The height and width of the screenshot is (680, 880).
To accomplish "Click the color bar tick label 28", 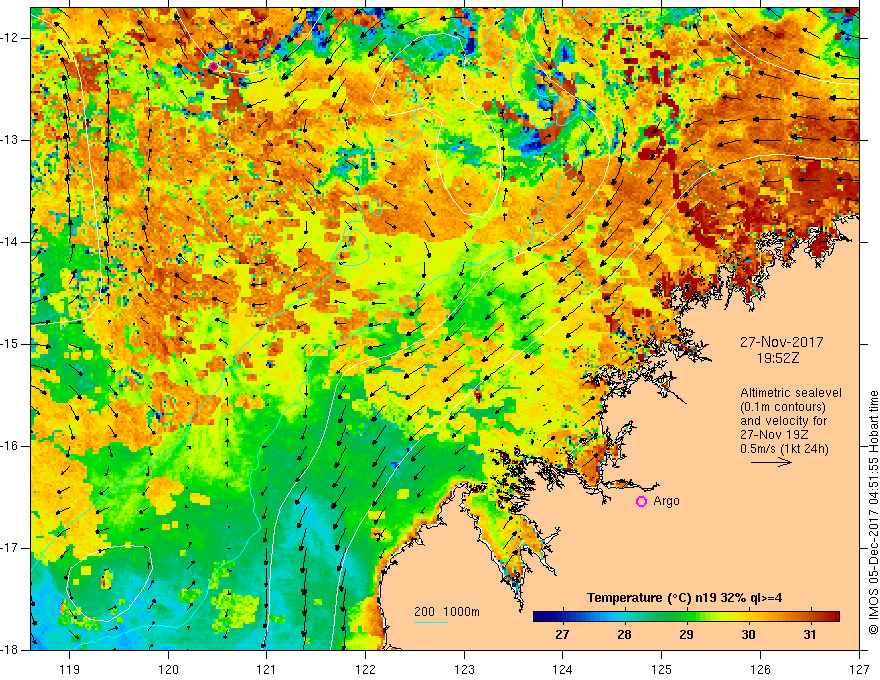I will point(624,635).
